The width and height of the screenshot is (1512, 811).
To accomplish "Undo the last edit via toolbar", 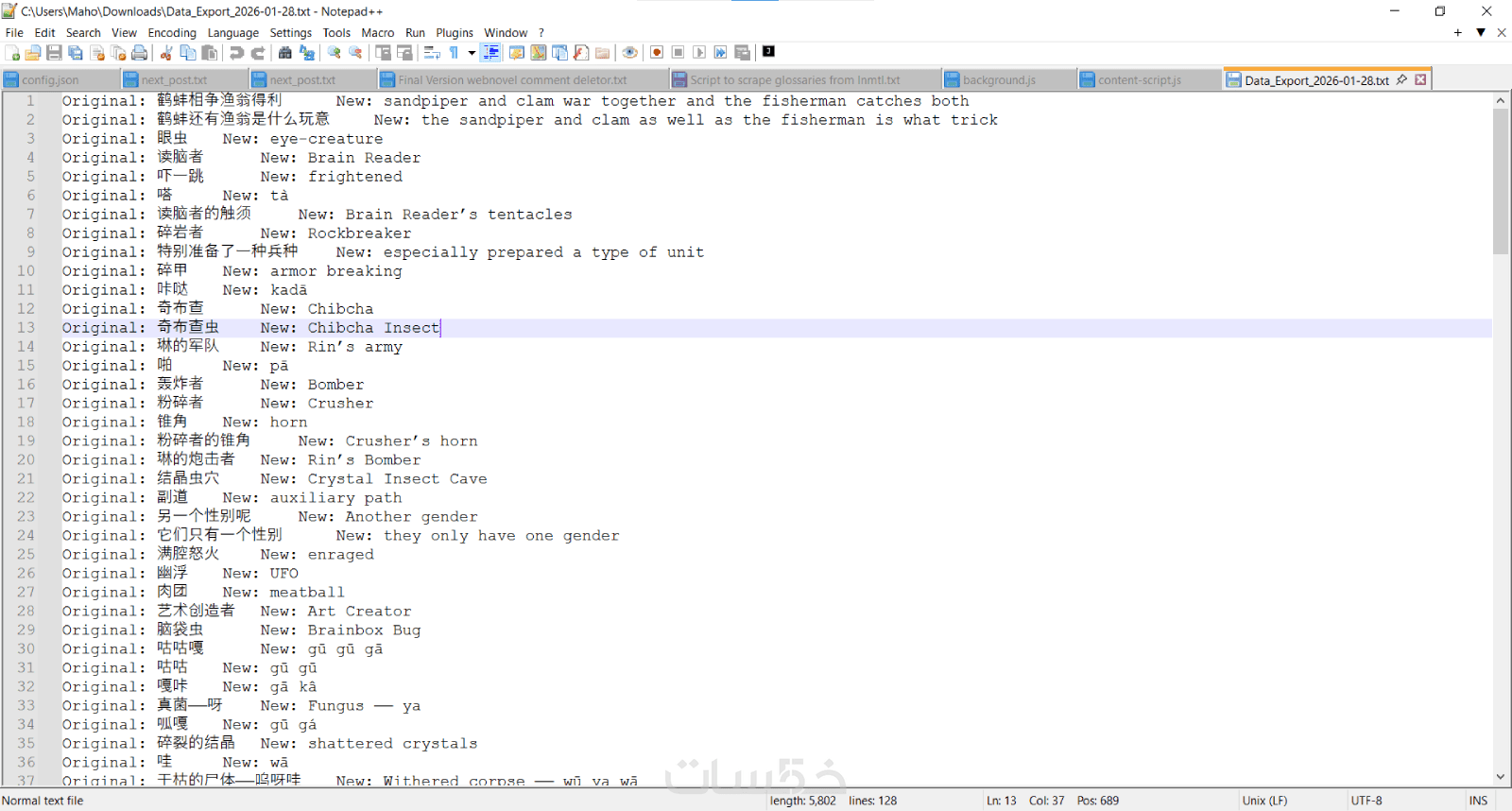I will pos(236,53).
